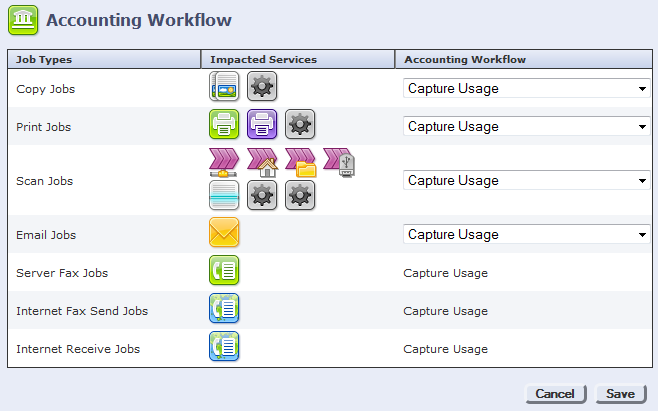Click the Server Fax green icon
The height and width of the screenshot is (411, 658).
pyautogui.click(x=224, y=272)
